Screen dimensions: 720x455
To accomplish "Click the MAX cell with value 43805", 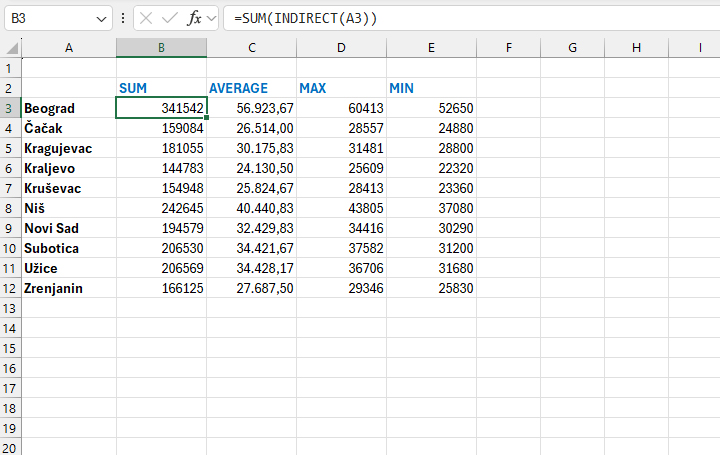I will coord(341,208).
